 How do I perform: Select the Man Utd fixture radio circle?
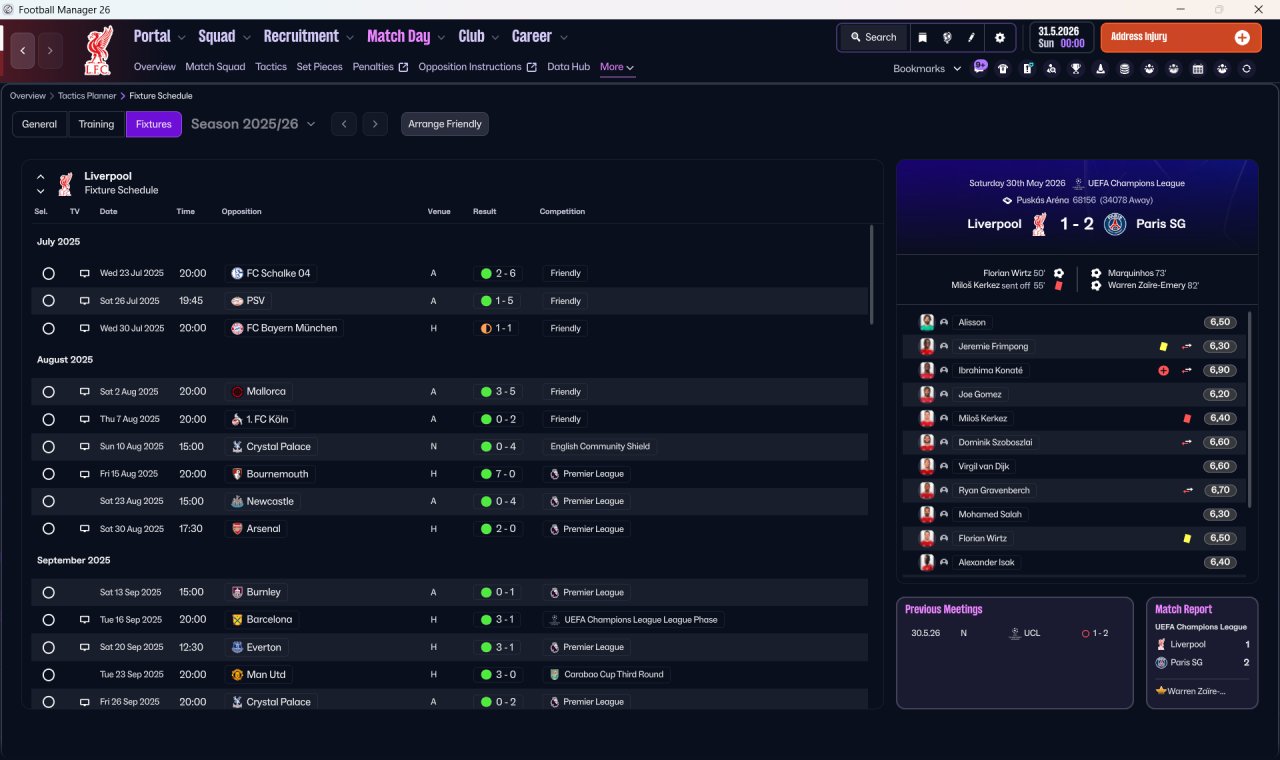48,675
